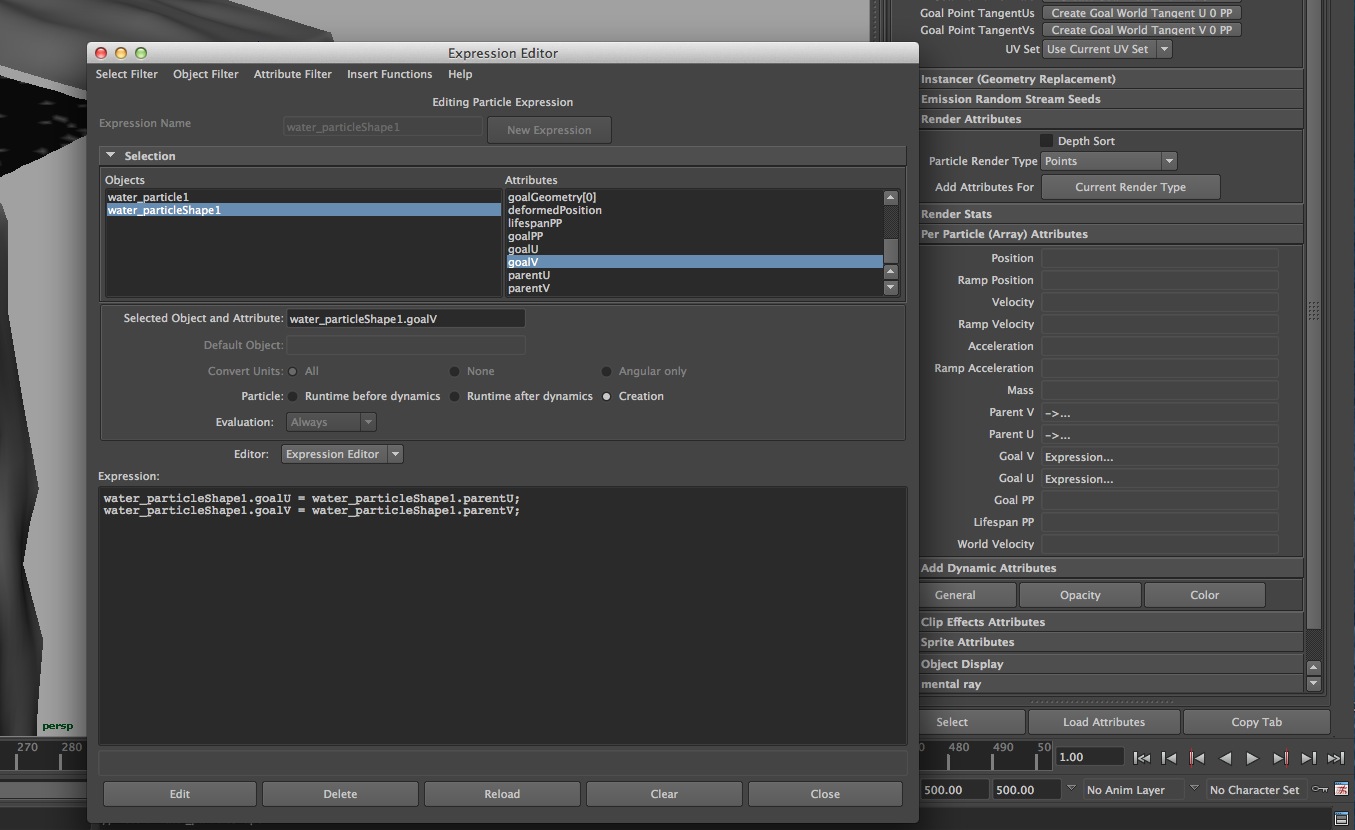This screenshot has height=830, width=1355.
Task: Play the animation forwards
Action: click(x=1252, y=759)
